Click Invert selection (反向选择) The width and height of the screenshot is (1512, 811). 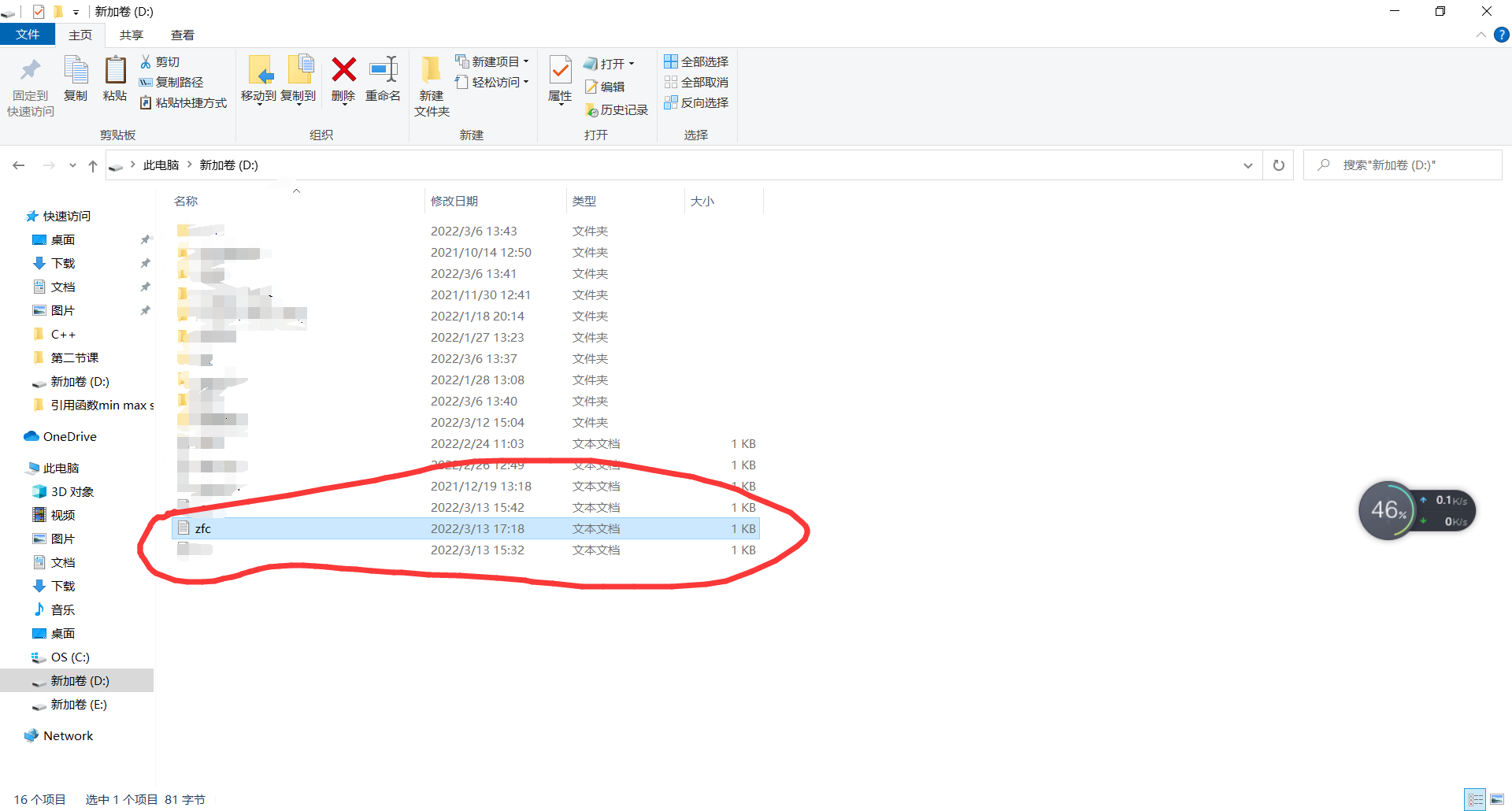point(696,102)
